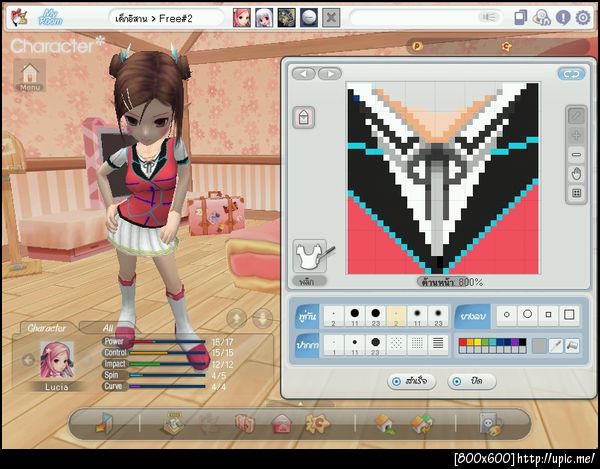Open the house with green arrow icon
This screenshot has height=469, width=600.
tap(386, 424)
